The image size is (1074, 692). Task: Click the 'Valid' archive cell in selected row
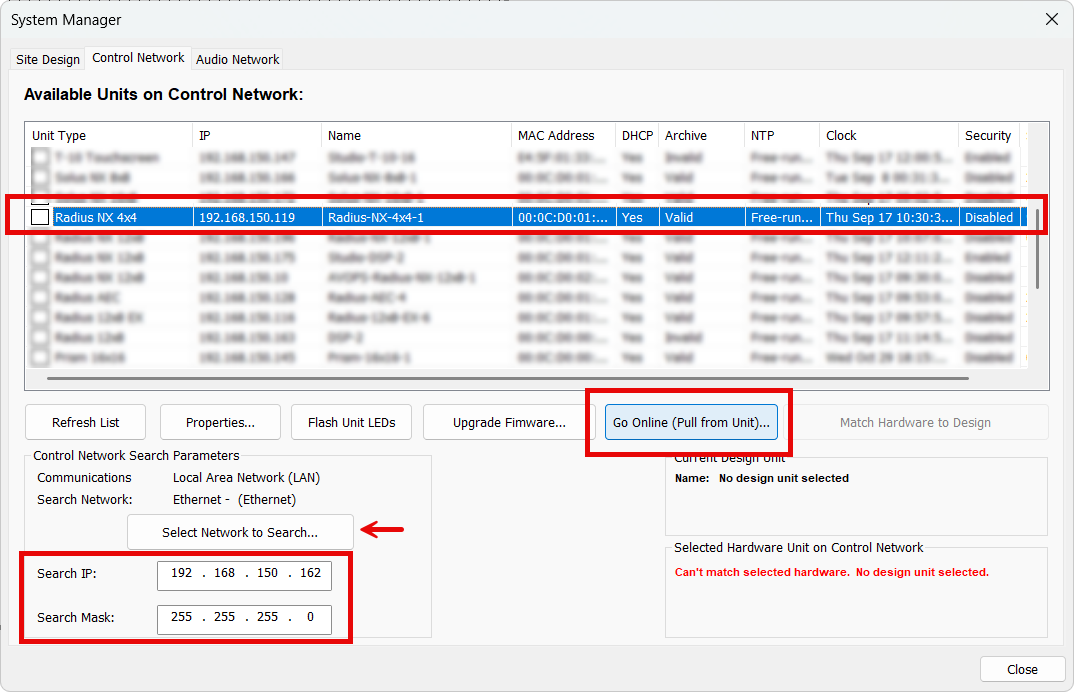702,217
